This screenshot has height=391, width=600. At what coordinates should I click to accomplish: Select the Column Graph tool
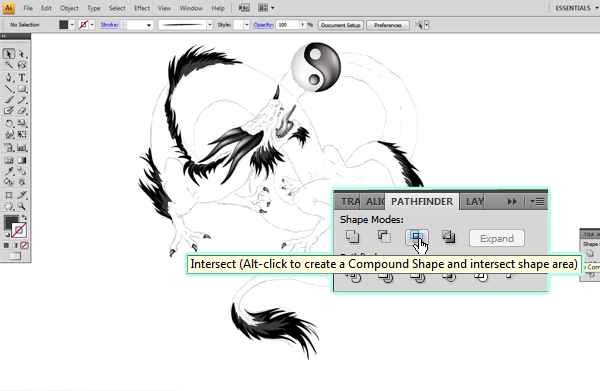(x=22, y=148)
